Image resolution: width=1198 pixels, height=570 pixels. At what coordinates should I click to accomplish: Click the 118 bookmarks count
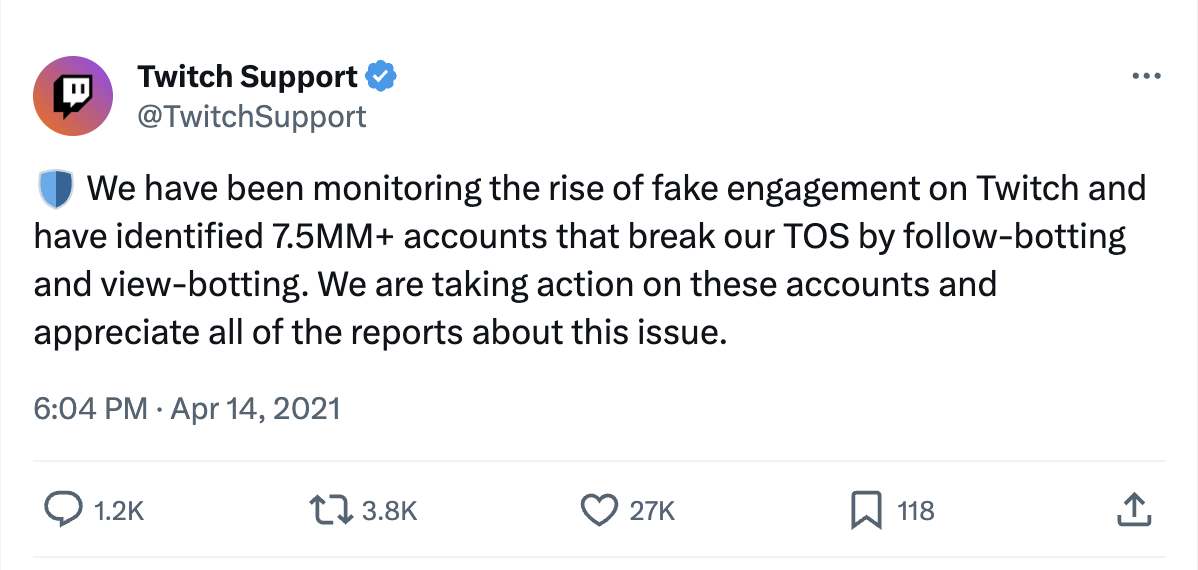[916, 512]
